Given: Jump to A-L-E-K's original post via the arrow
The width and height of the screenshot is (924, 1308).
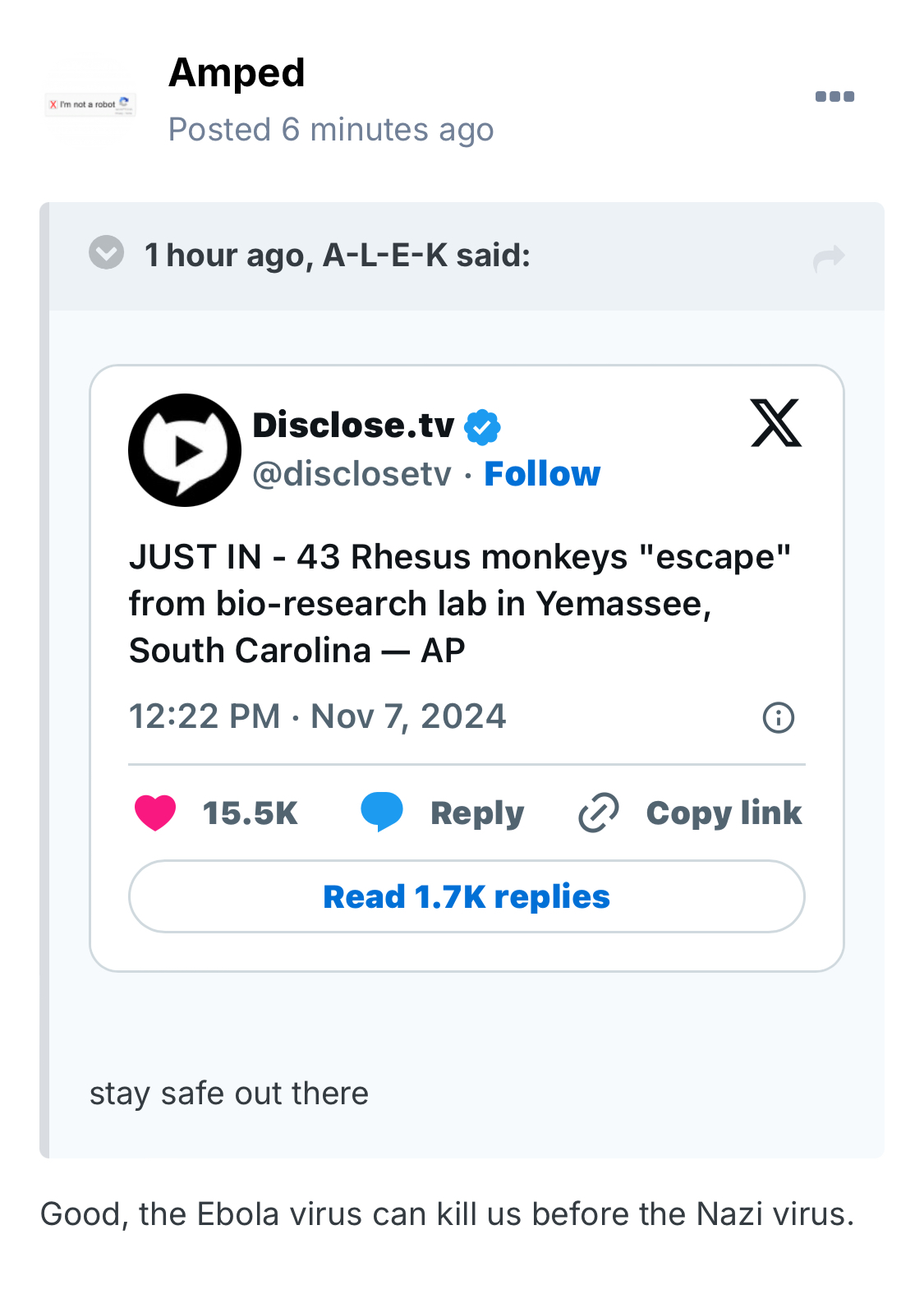Looking at the screenshot, I should point(828,258).
